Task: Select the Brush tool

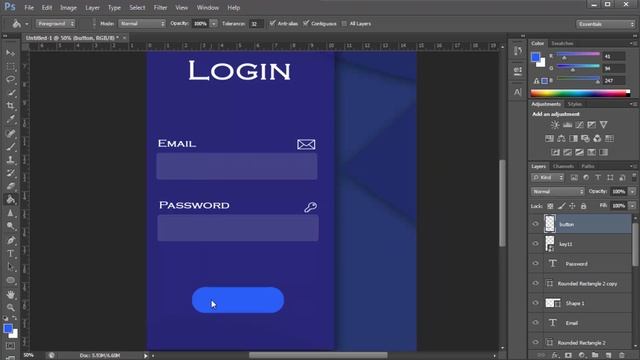Action: (11, 147)
